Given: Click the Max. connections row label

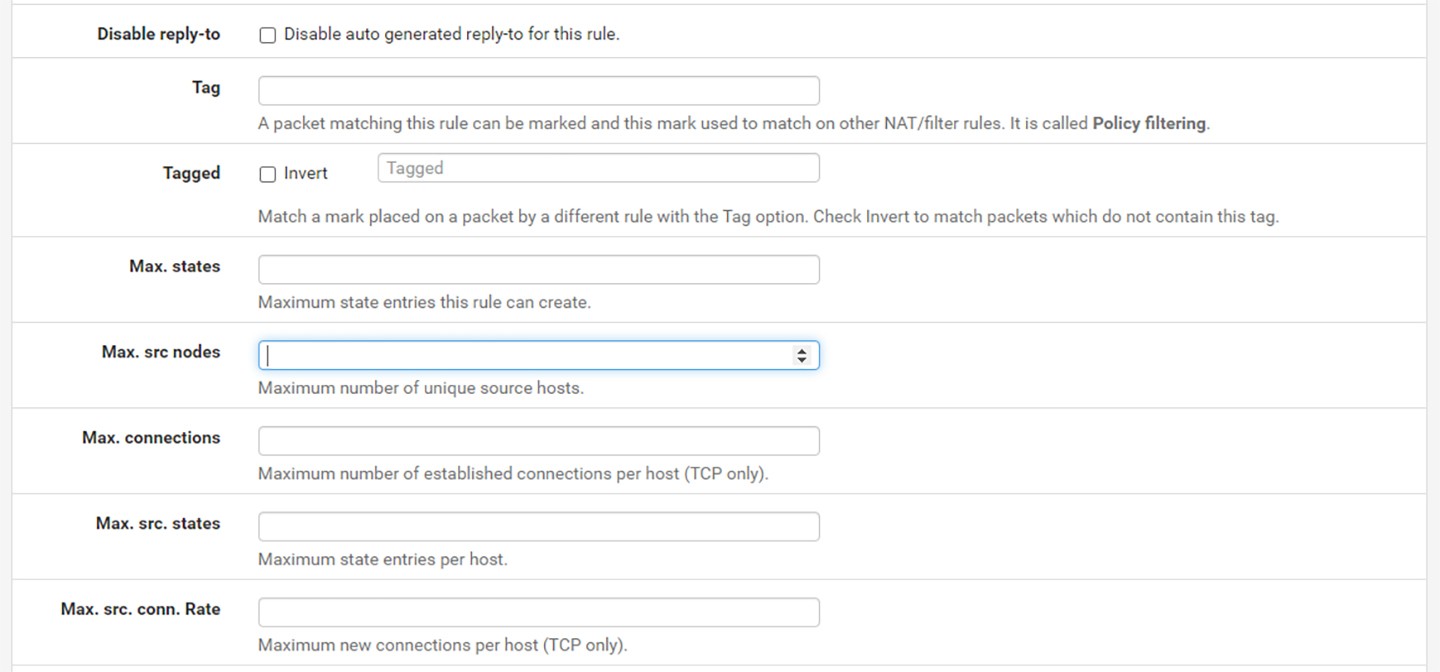Looking at the screenshot, I should click(151, 437).
